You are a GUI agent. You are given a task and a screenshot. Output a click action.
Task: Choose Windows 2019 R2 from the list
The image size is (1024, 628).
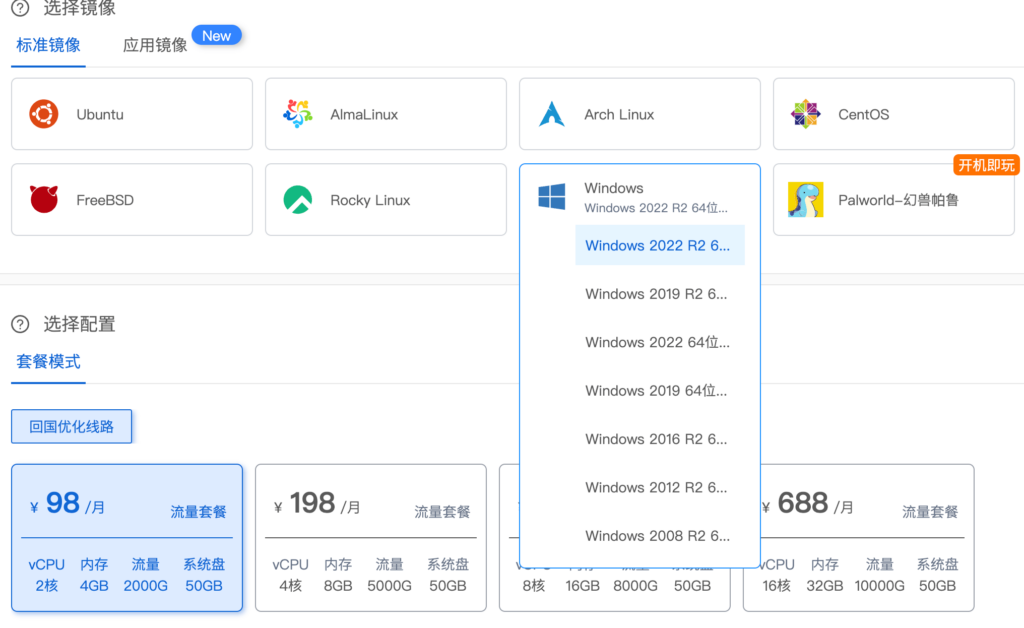click(660, 294)
